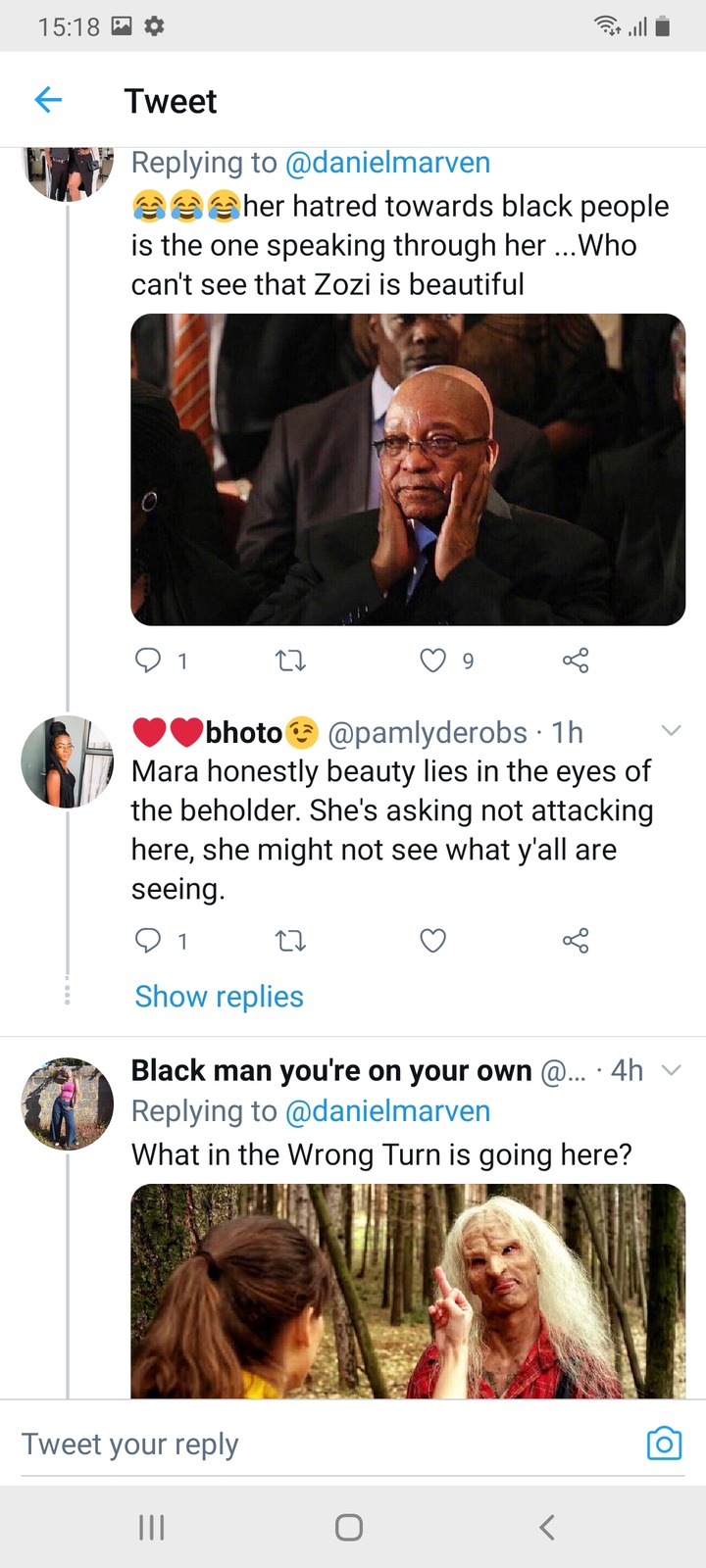Like the @pamlyderobs tweet
Image resolution: width=706 pixels, height=1568 pixels.
point(432,941)
